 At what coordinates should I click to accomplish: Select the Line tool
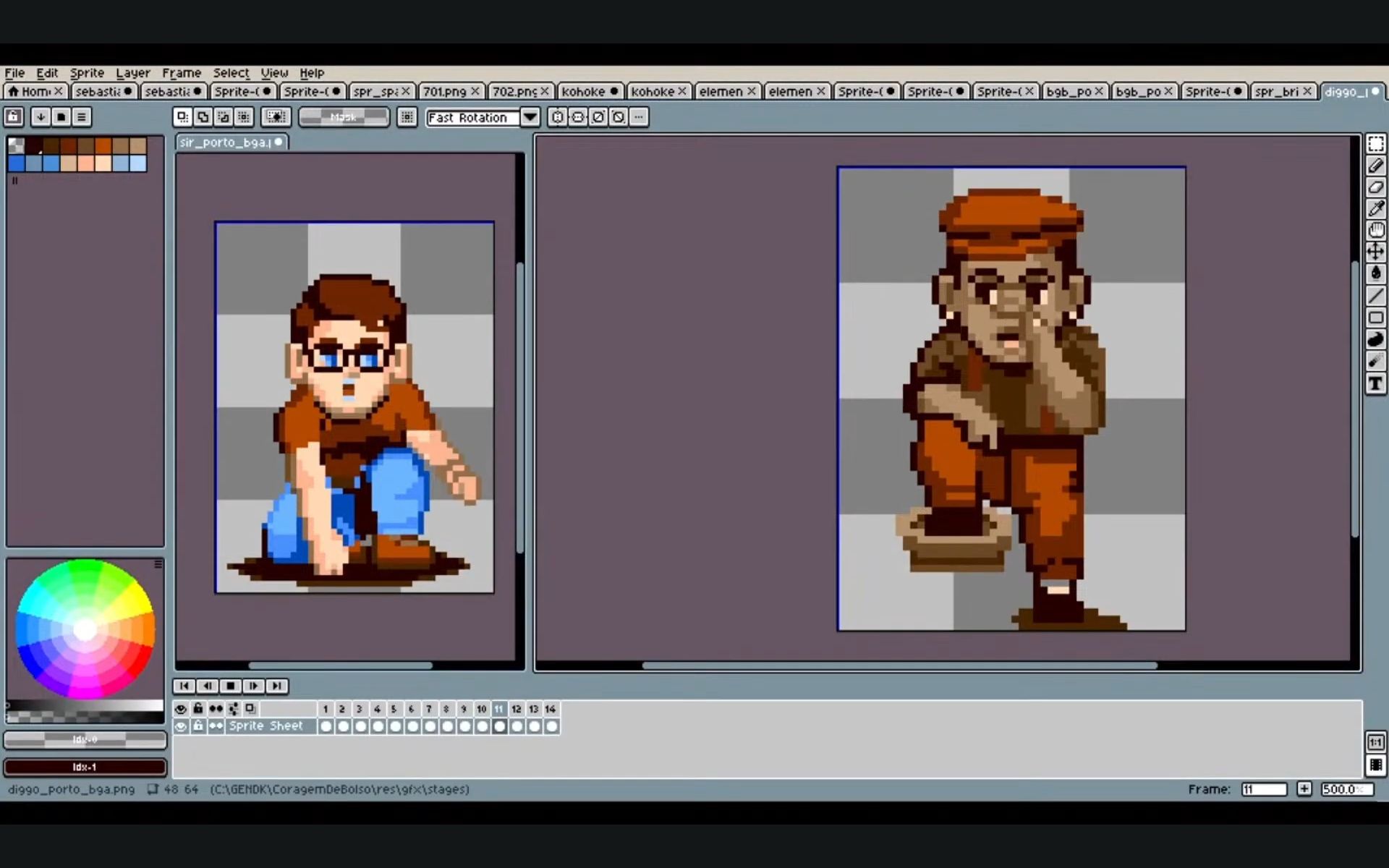pos(1375,295)
